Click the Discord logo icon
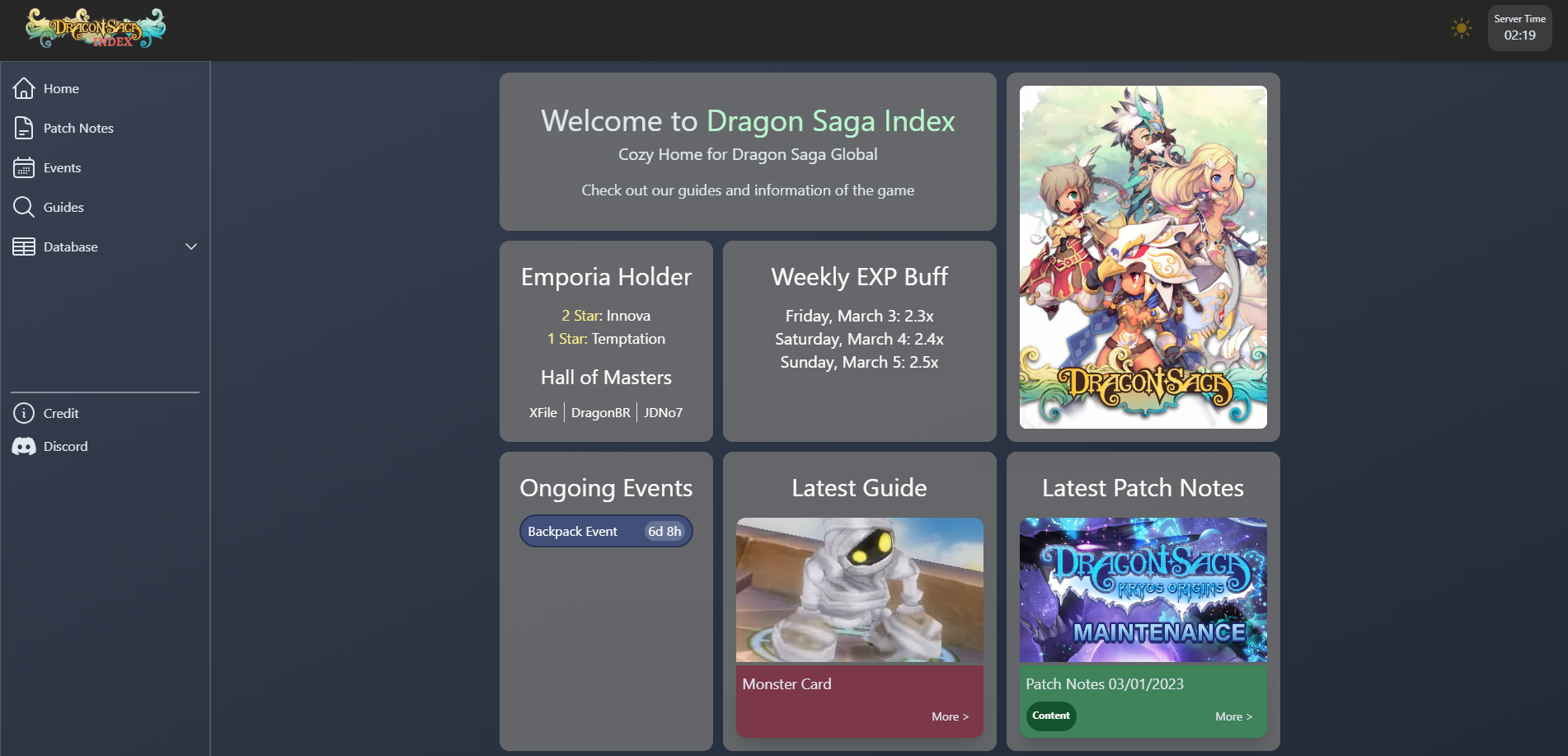The image size is (1568, 756). coord(24,446)
